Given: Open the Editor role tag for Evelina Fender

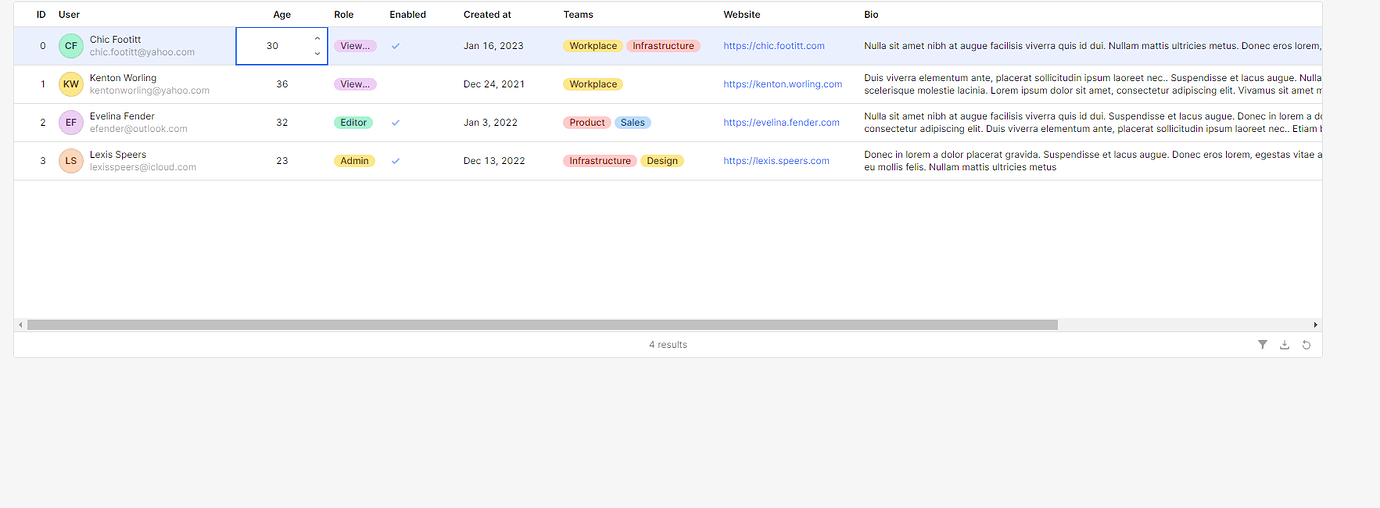Looking at the screenshot, I should pos(354,123).
